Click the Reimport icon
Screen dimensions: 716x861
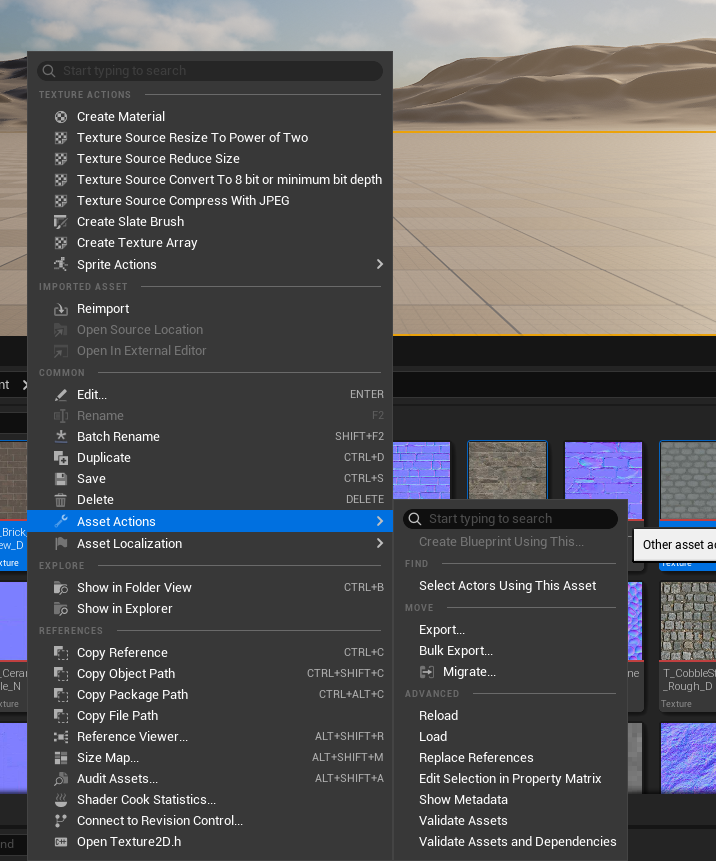click(x=61, y=309)
